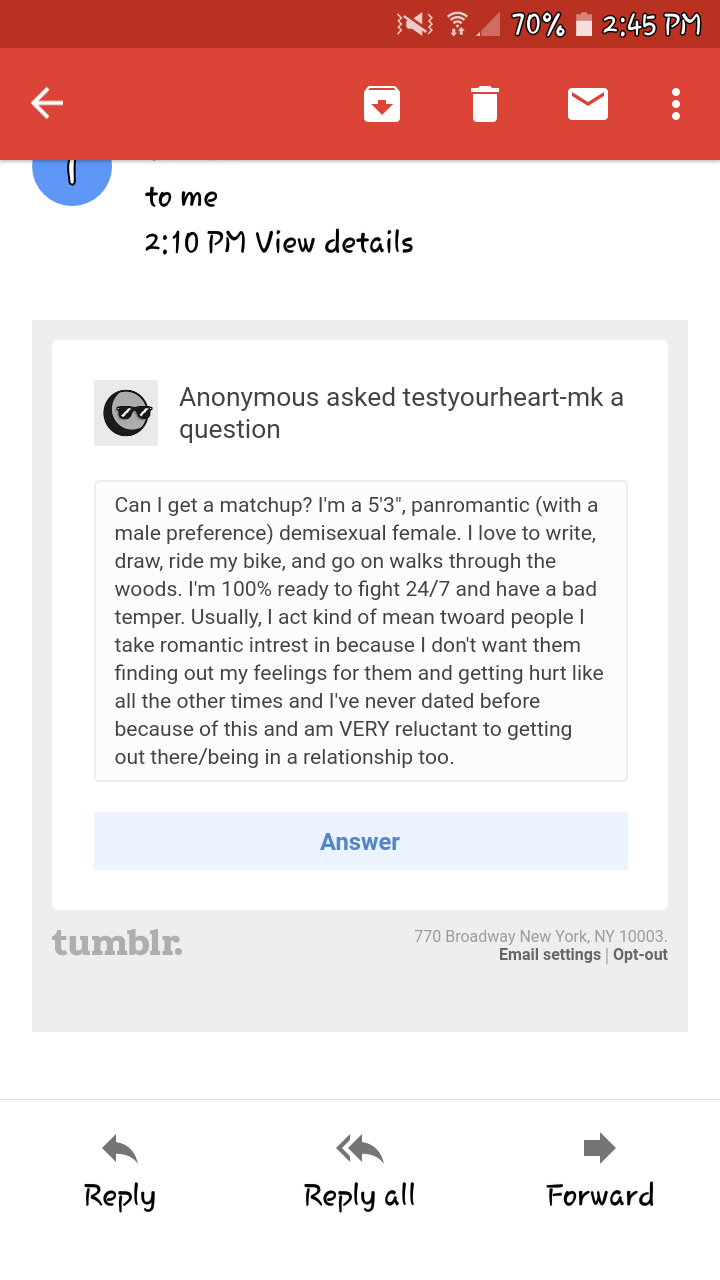Click the anonymous question text box
720x1280 pixels.
360,630
